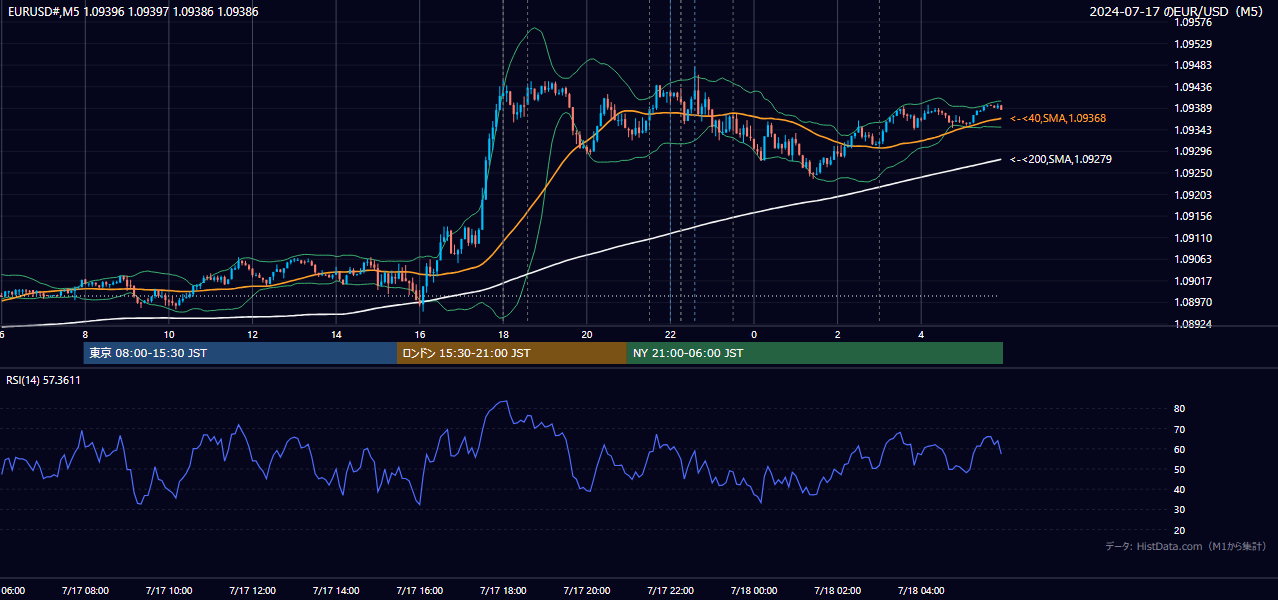Click price axis value 1.09576
The height and width of the screenshot is (600, 1278).
1193,22
